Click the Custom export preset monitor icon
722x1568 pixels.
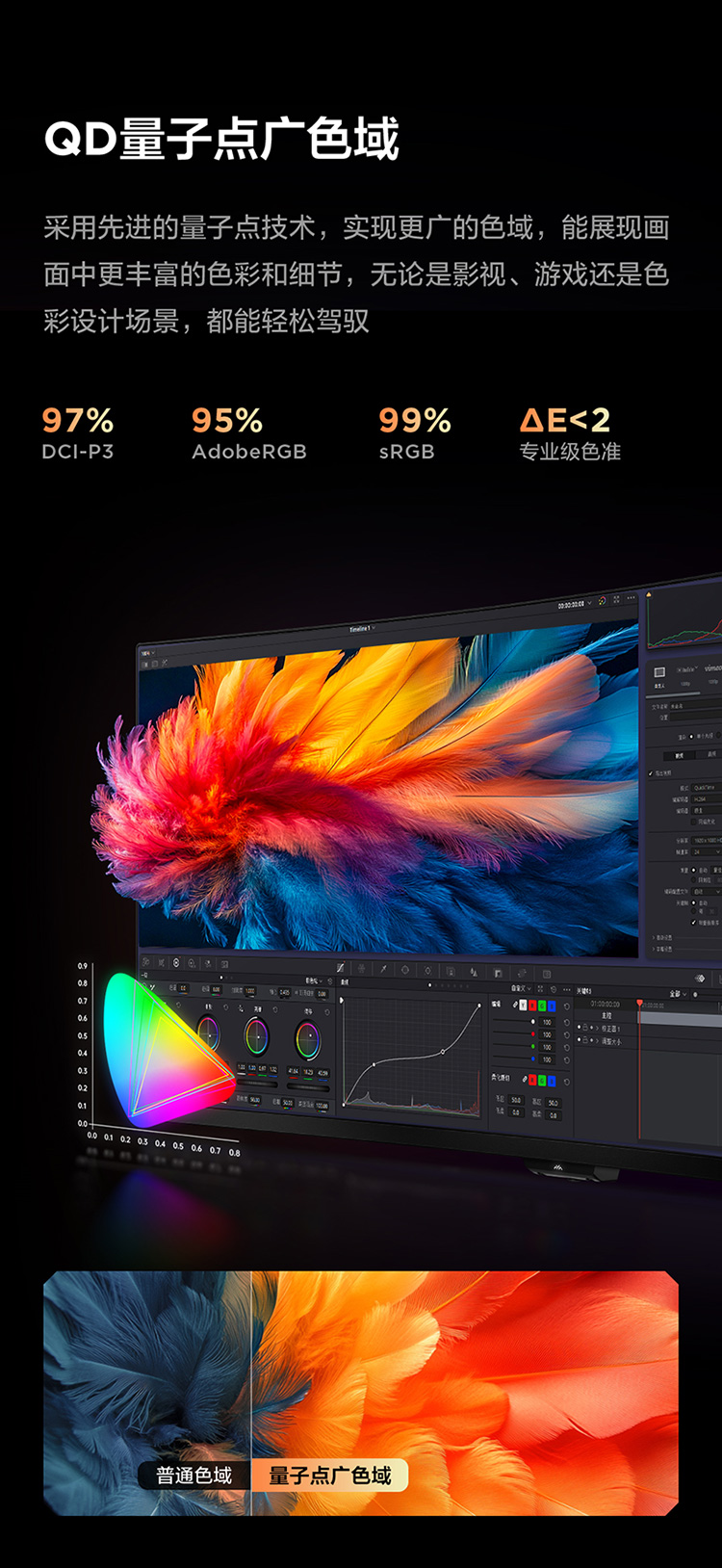pos(659,672)
